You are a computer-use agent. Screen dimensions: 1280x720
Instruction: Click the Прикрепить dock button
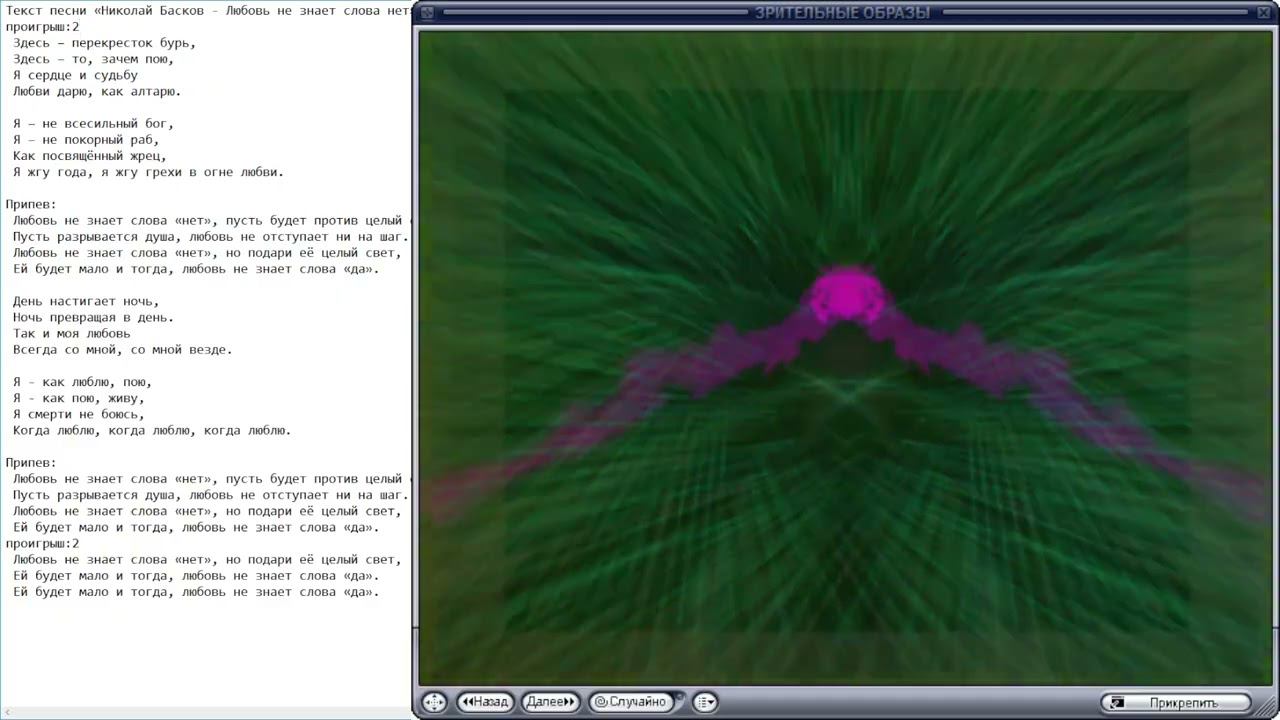pyautogui.click(x=1176, y=702)
